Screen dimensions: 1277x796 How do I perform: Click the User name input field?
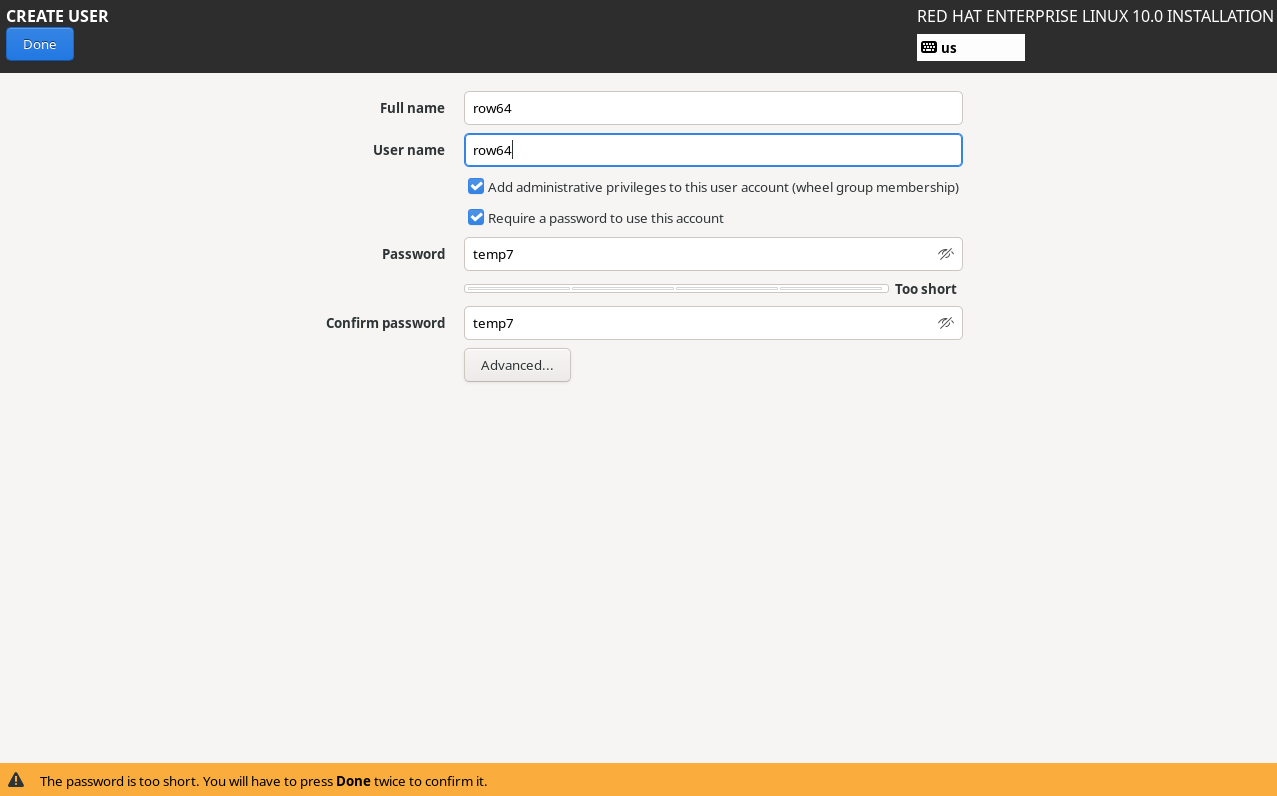[713, 150]
